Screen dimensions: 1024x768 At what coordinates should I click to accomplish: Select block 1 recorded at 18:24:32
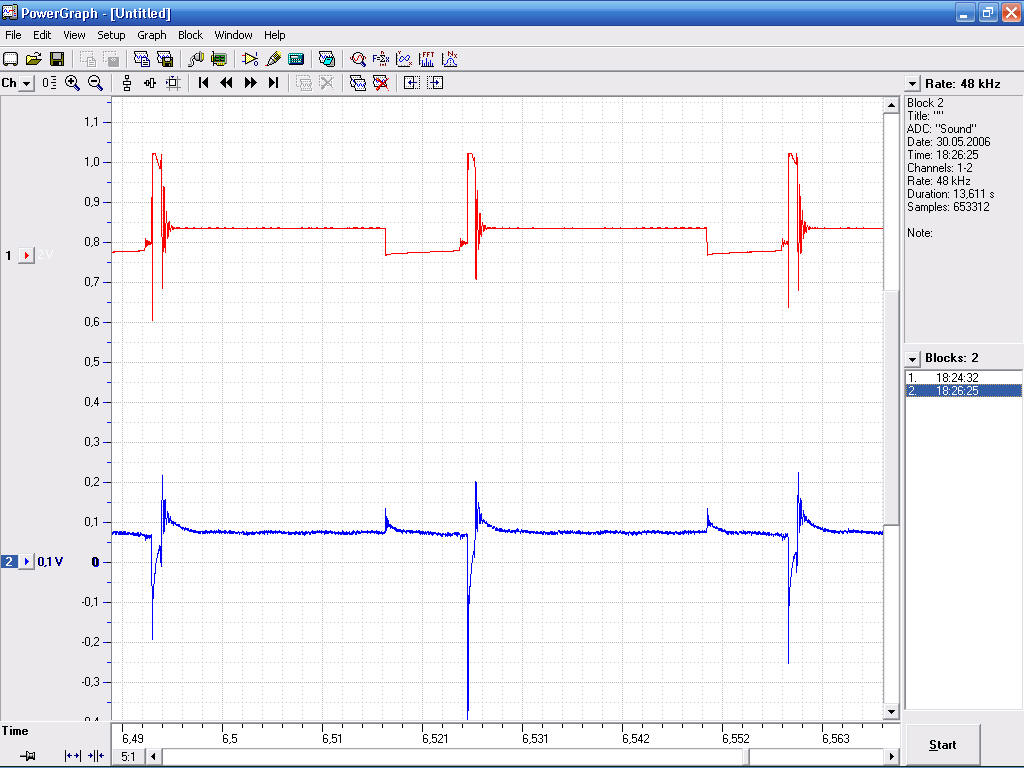pyautogui.click(x=963, y=377)
